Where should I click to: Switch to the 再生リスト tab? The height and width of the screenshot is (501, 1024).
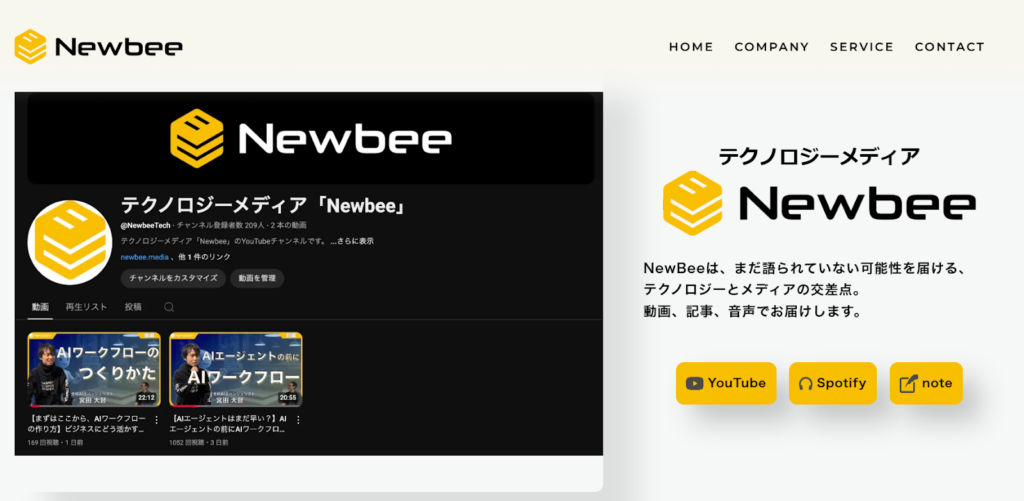coord(86,307)
